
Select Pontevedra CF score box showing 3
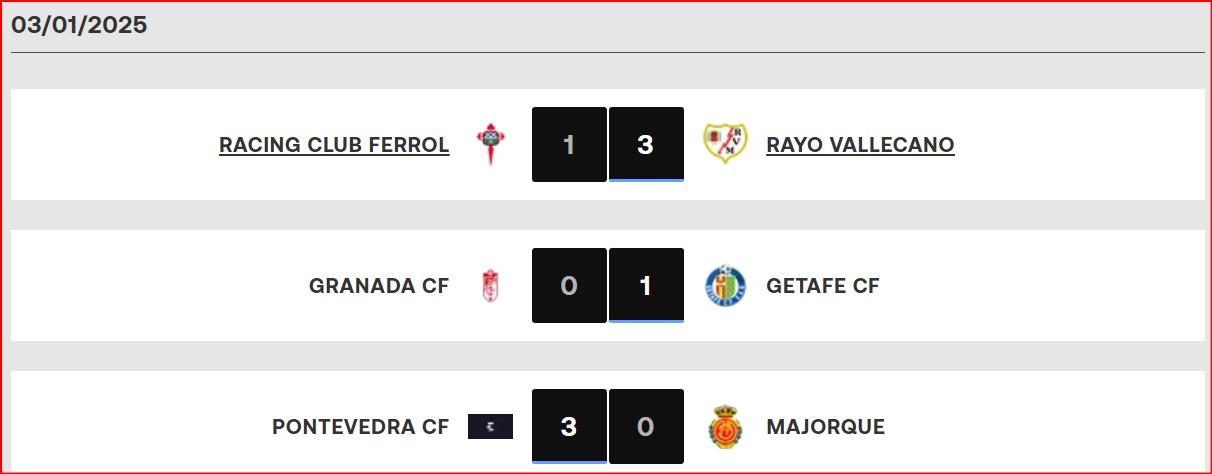click(569, 426)
